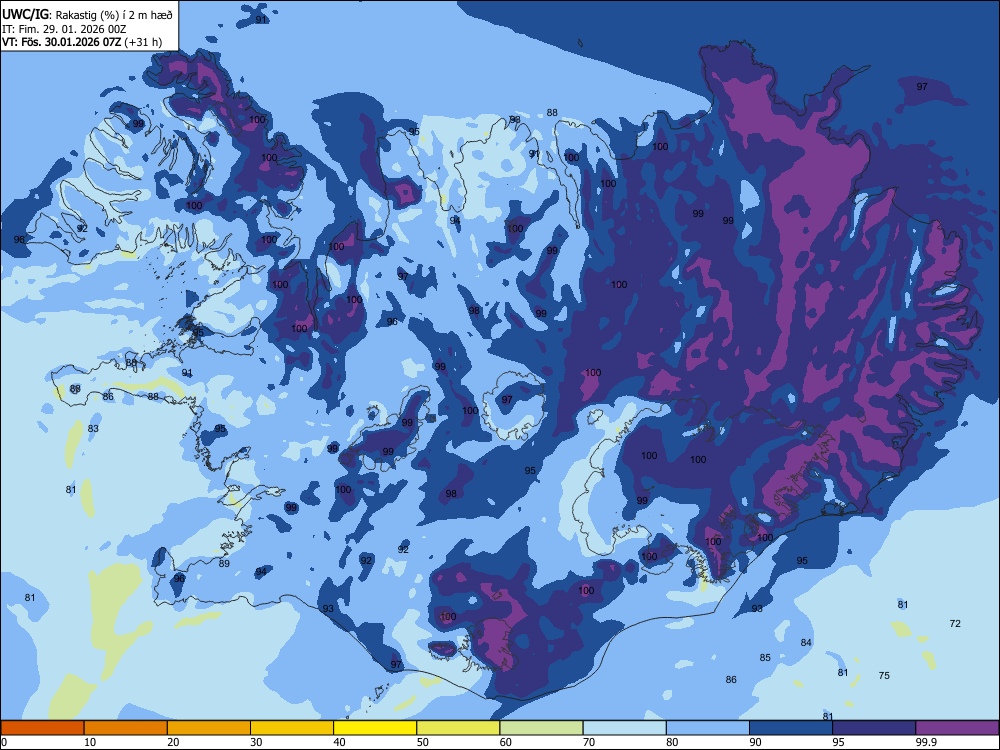Click the legend tick label '70'

(x=589, y=742)
